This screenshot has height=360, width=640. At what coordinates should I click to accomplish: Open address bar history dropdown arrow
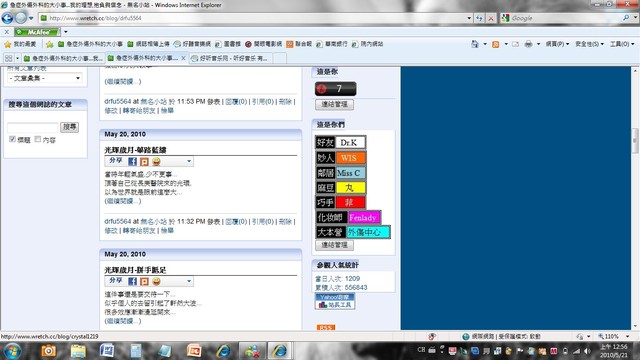tap(469, 18)
